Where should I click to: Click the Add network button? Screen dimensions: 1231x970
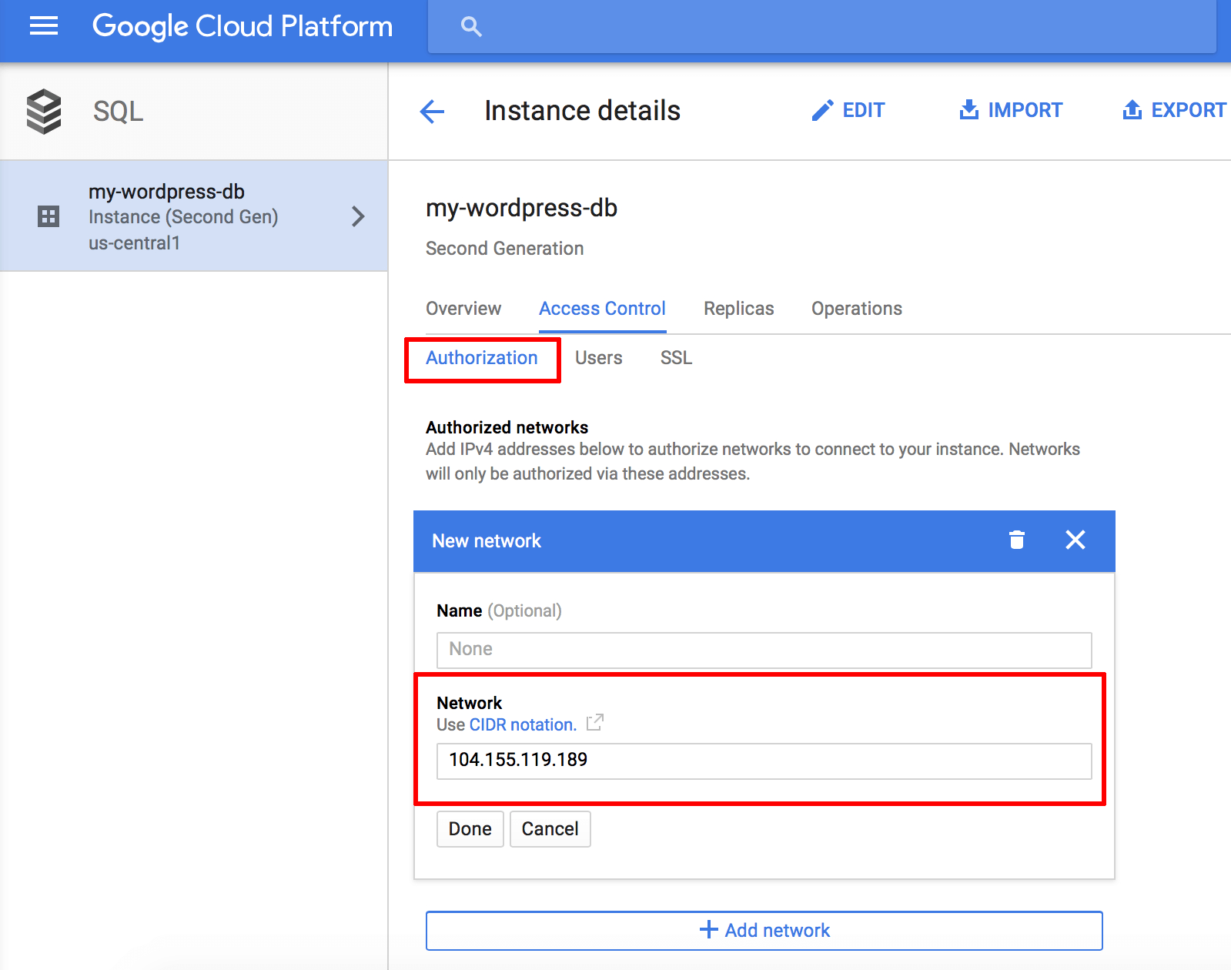tap(764, 930)
